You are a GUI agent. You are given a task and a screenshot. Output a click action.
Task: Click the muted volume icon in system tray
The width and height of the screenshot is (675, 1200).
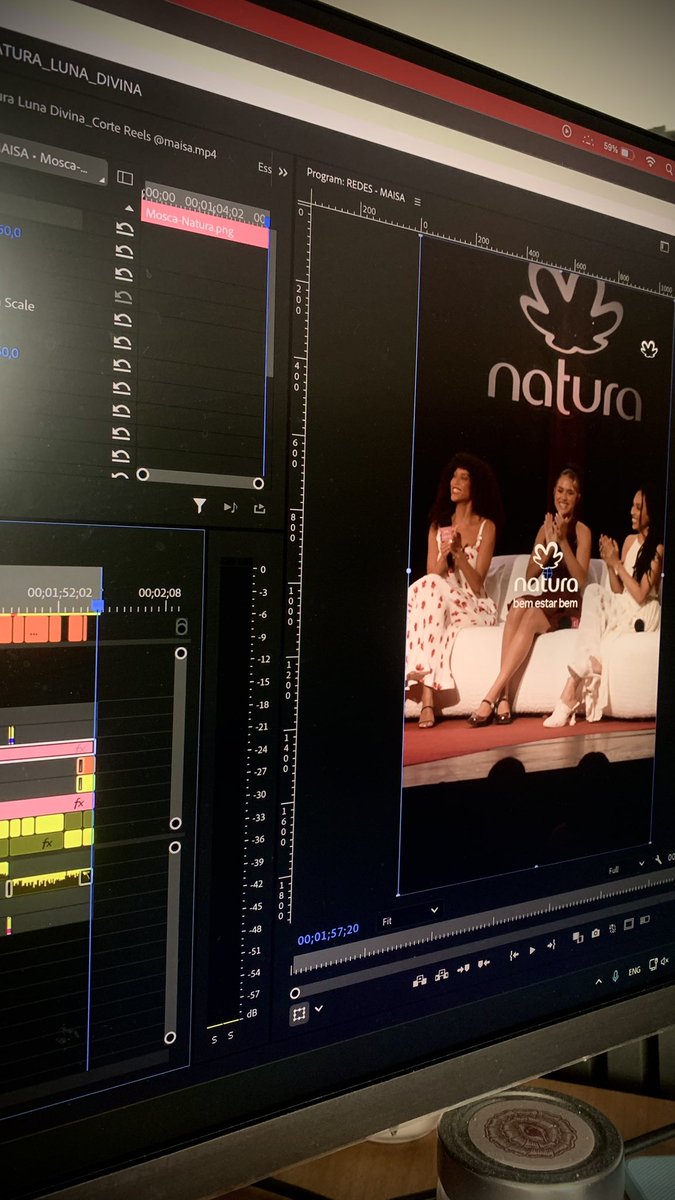point(665,961)
